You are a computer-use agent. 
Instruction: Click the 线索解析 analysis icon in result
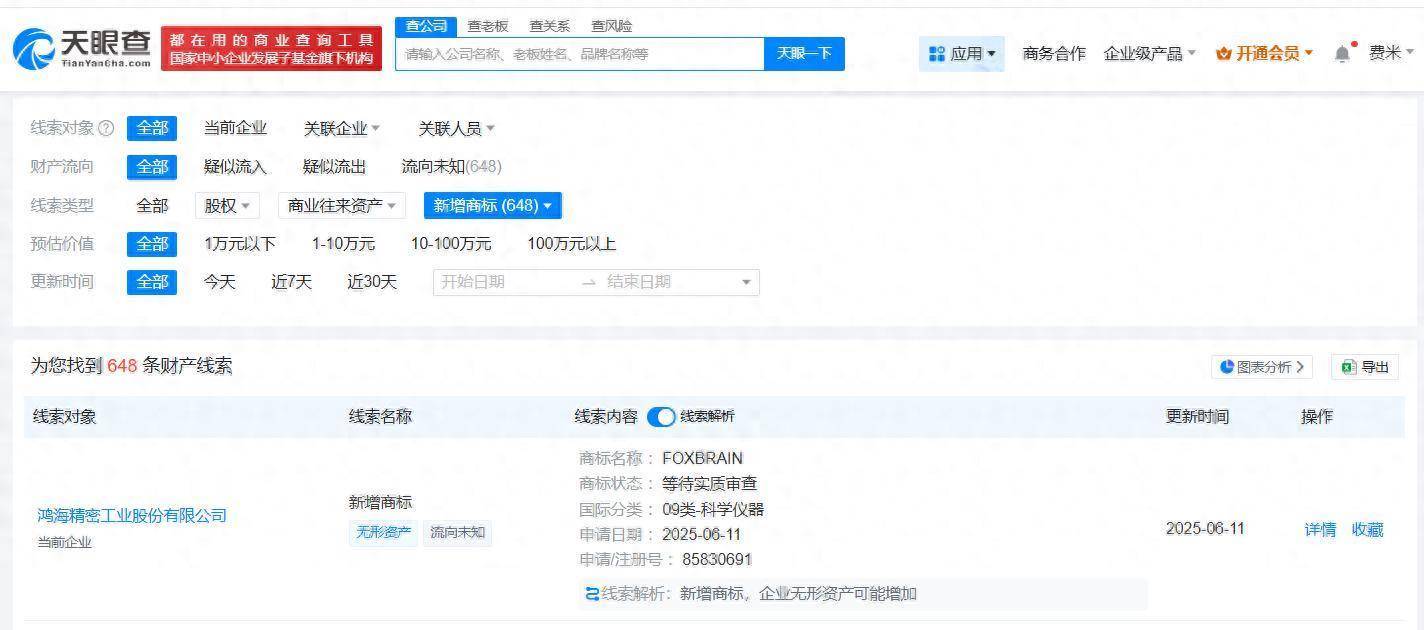pyautogui.click(x=592, y=595)
